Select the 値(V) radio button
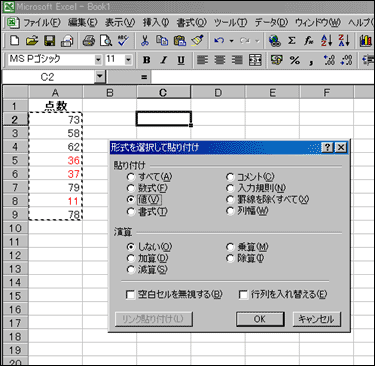The height and width of the screenshot is (366, 375). [x=131, y=200]
